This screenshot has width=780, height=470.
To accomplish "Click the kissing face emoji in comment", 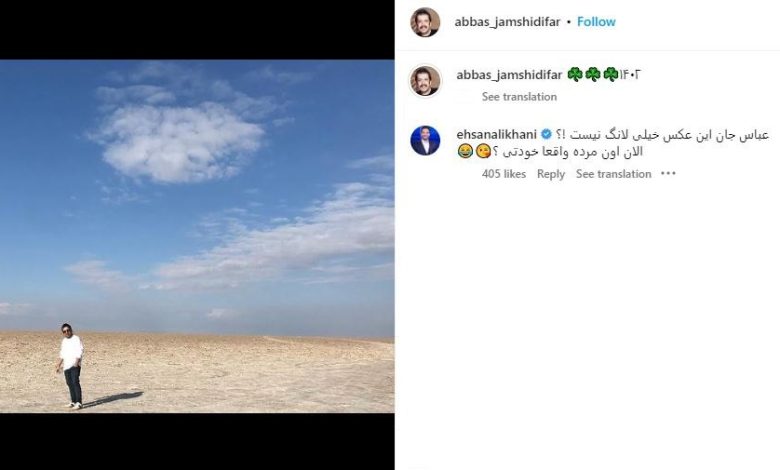I will click(483, 152).
